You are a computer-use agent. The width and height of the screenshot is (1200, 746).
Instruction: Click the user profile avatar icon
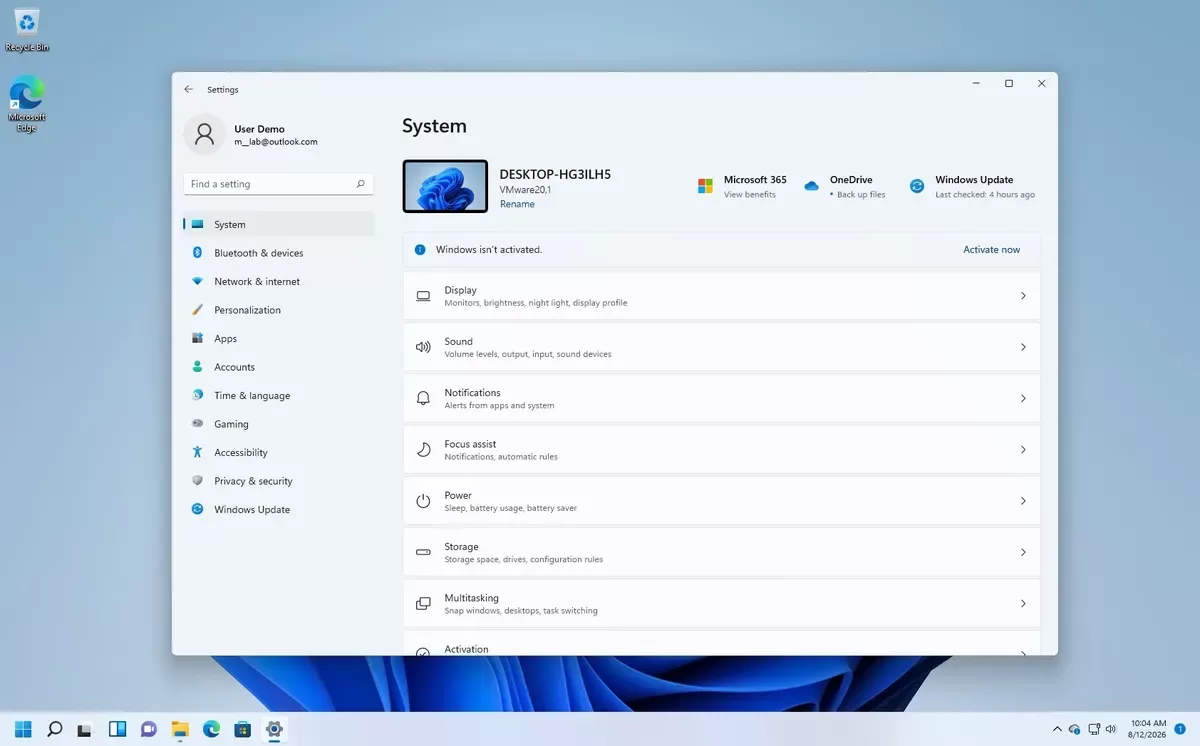pyautogui.click(x=204, y=134)
